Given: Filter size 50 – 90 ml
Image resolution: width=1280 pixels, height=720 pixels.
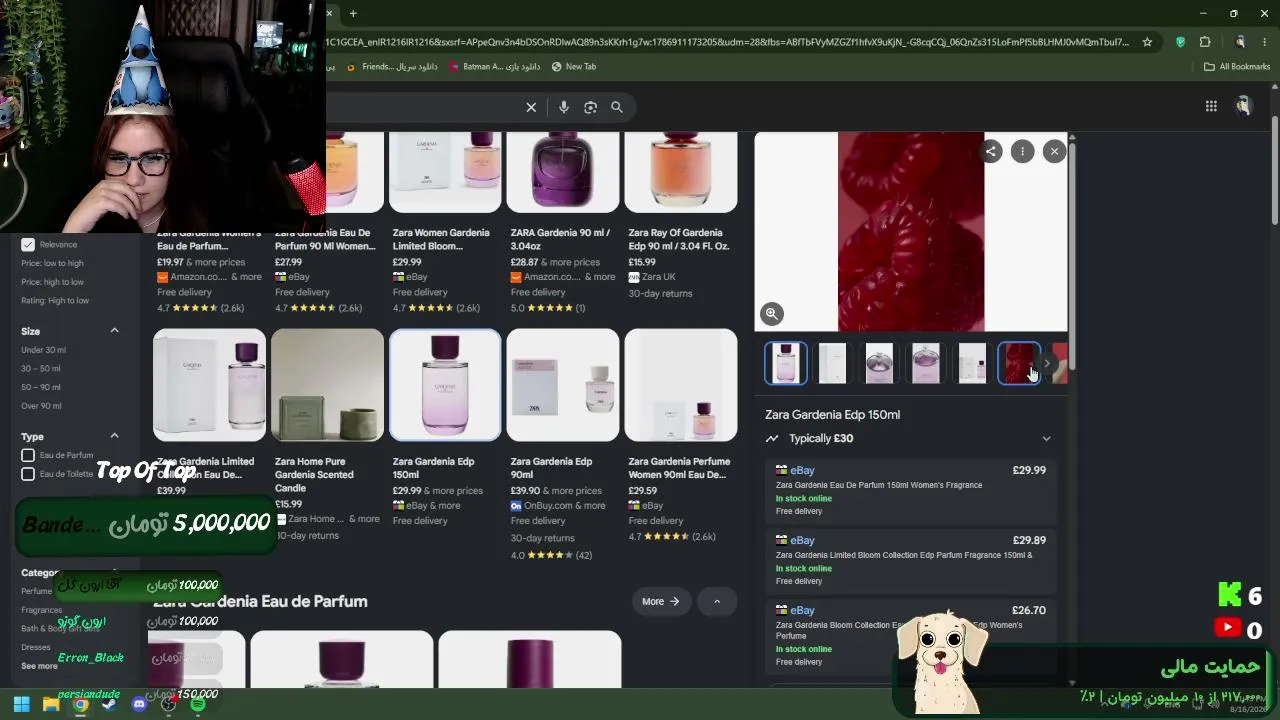Looking at the screenshot, I should [x=41, y=387].
